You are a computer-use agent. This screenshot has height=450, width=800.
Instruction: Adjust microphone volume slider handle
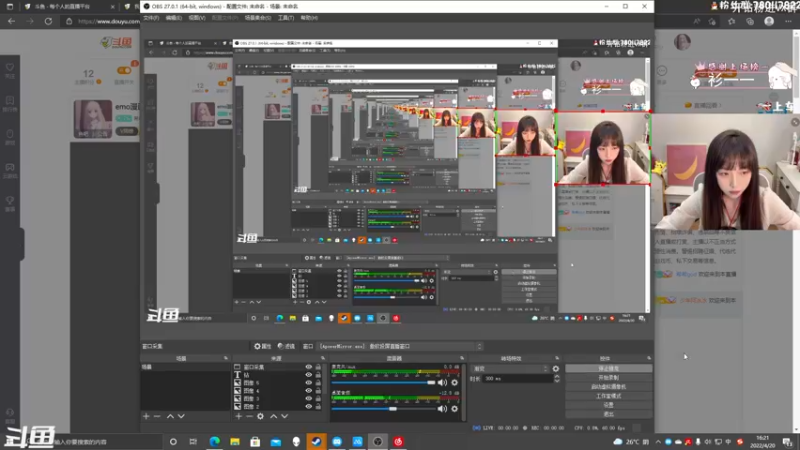click(x=431, y=383)
